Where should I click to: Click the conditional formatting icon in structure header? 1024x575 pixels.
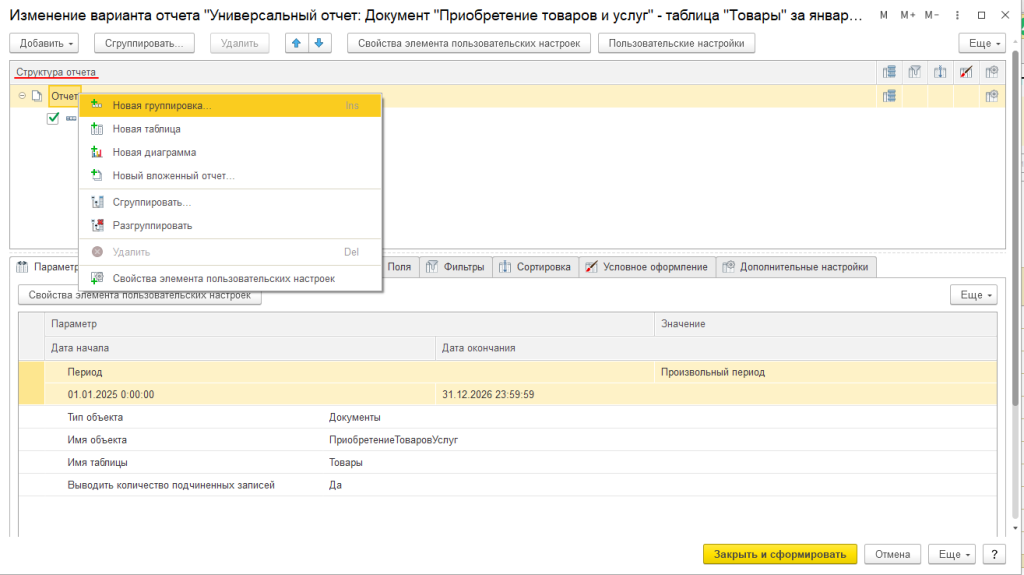(x=965, y=72)
